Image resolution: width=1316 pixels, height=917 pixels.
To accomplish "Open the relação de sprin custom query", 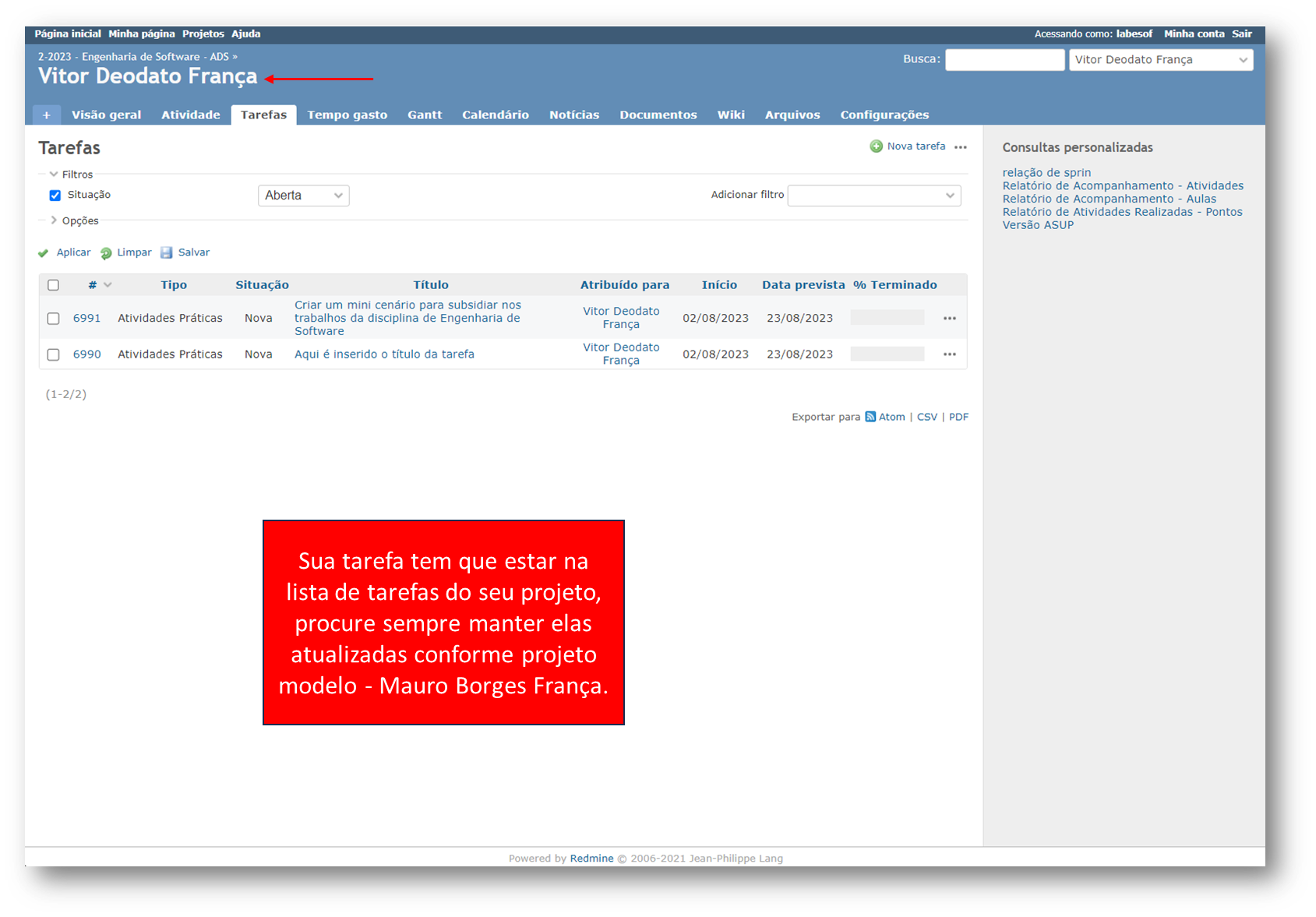I will pyautogui.click(x=1046, y=173).
